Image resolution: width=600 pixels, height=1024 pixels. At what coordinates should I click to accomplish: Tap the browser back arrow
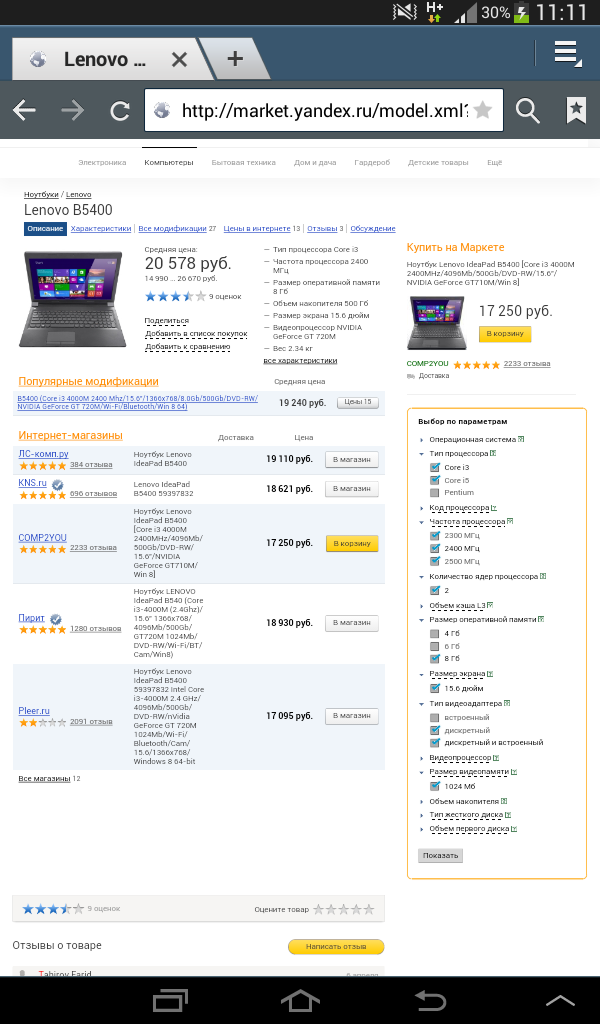(x=24, y=110)
